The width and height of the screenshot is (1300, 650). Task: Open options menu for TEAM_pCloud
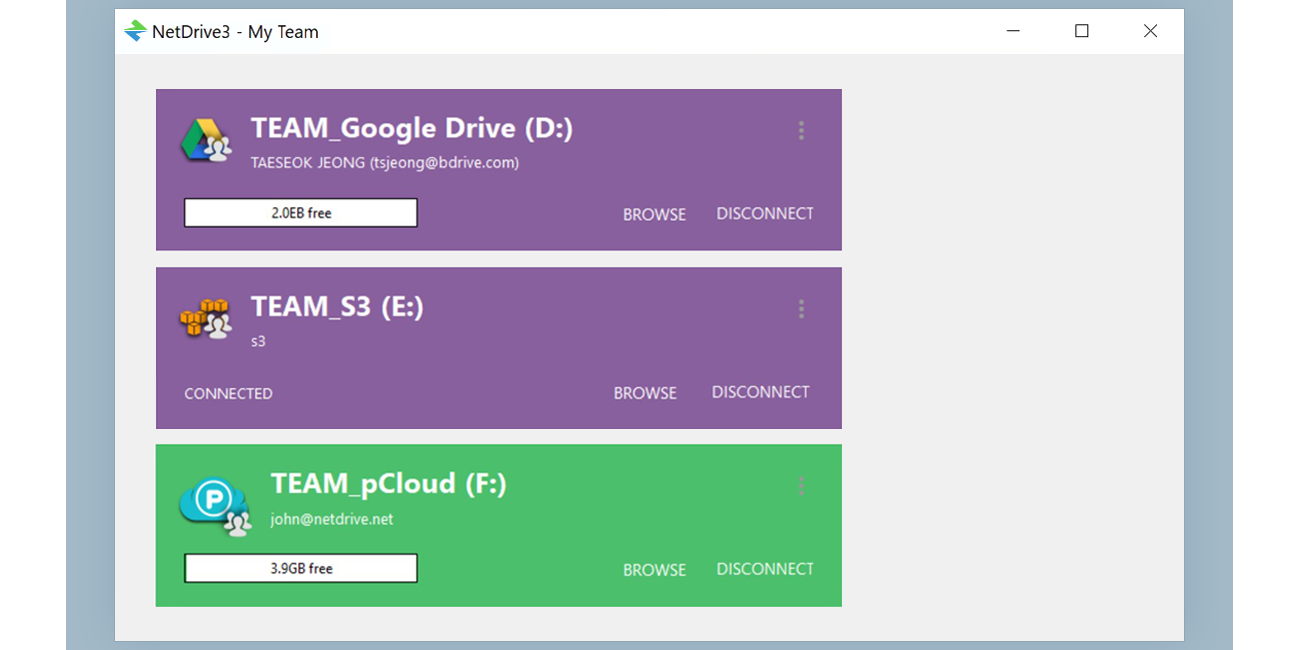tap(801, 486)
